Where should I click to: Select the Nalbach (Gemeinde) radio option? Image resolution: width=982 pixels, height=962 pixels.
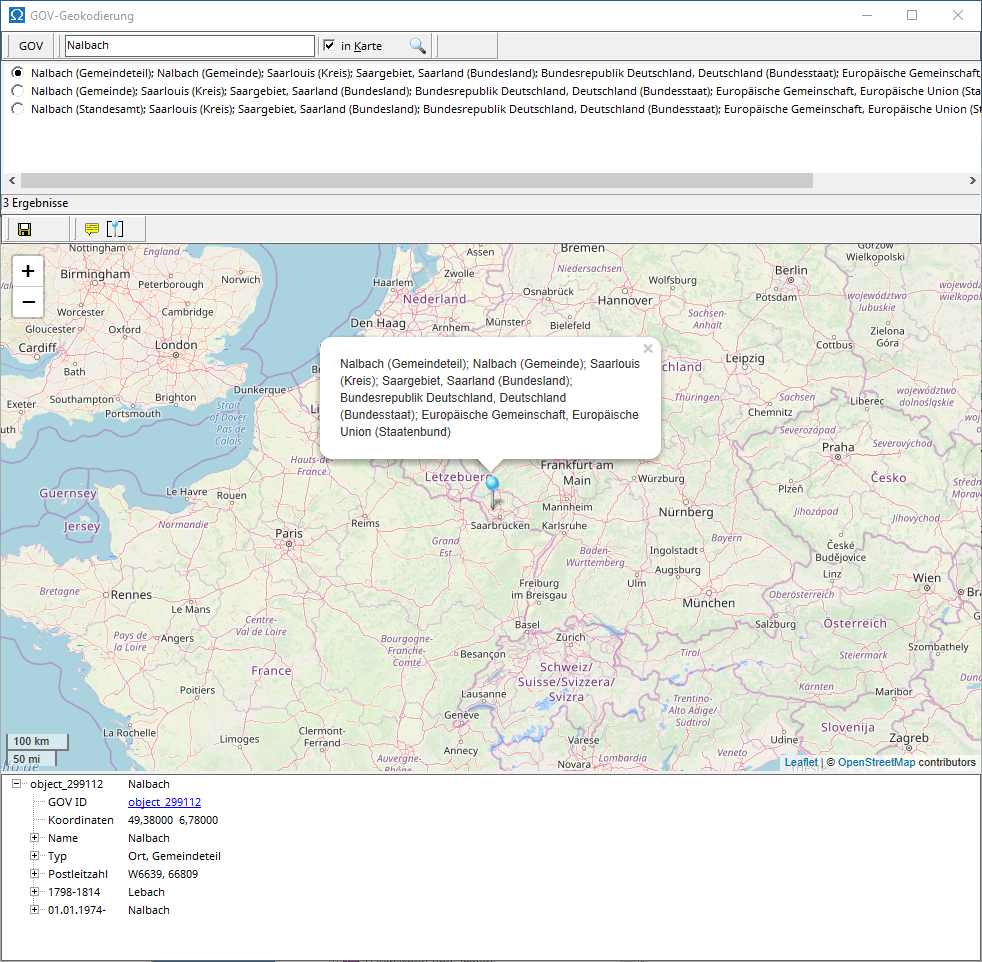pyautogui.click(x=18, y=91)
